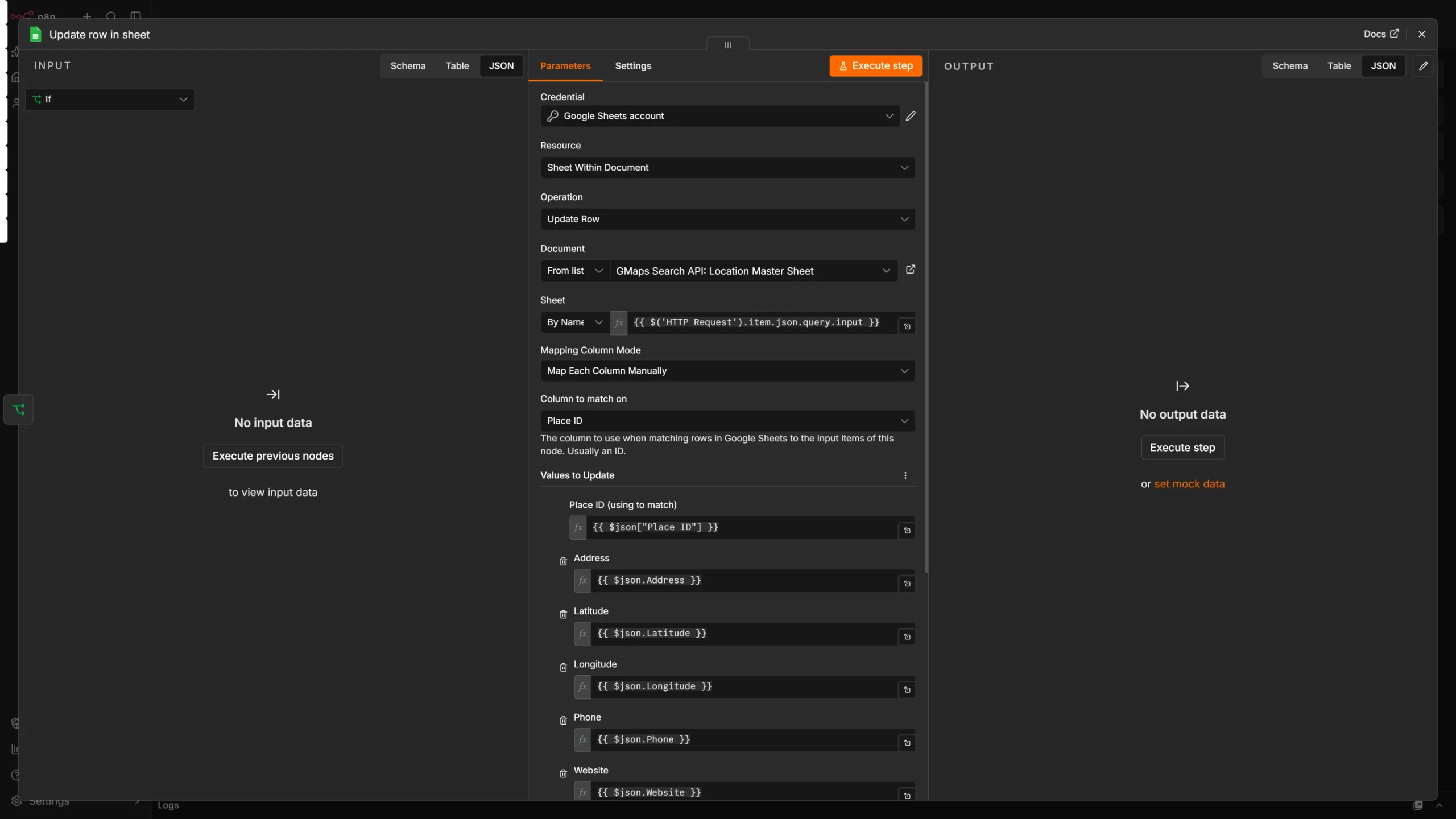Open the Resource dropdown
Viewport: 1456px width, 819px height.
click(x=727, y=167)
